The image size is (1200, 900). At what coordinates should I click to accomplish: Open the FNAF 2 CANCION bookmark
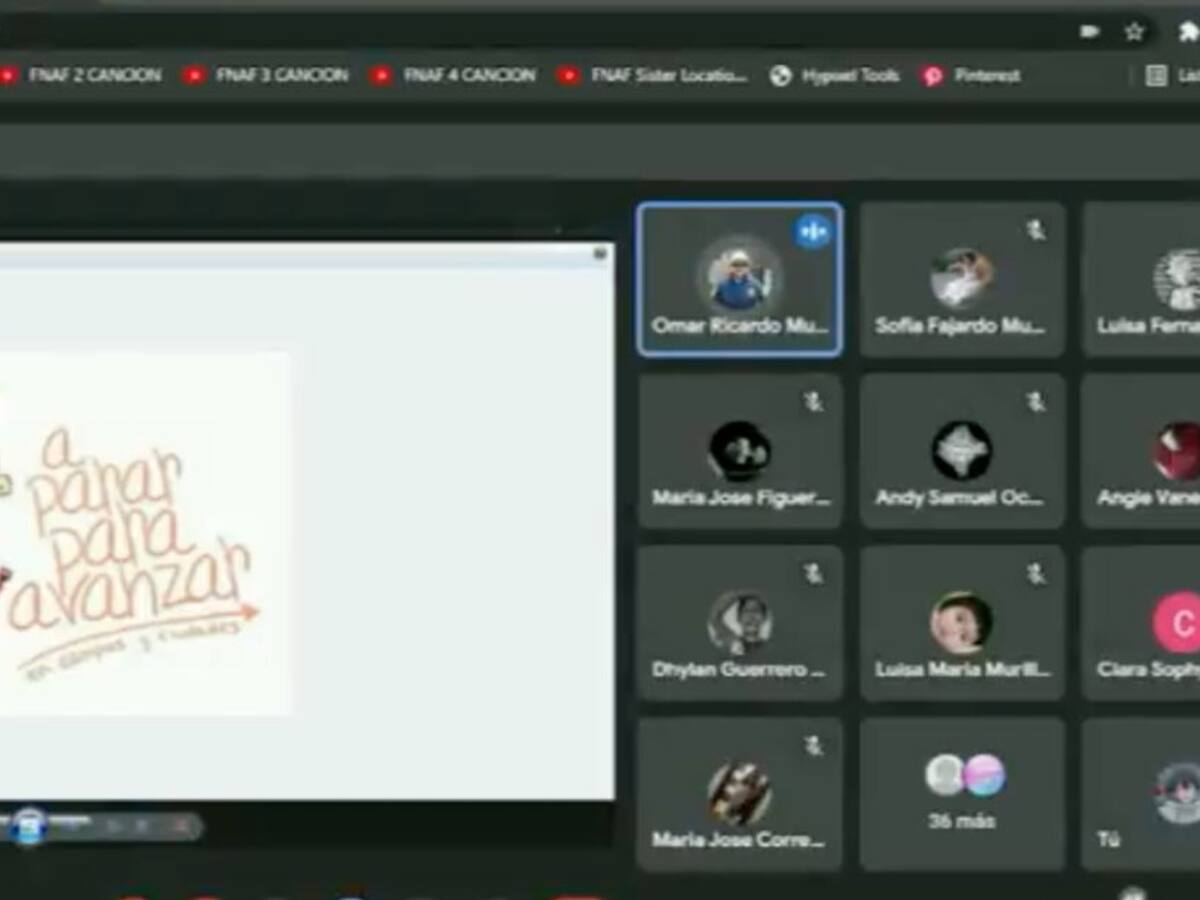[x=82, y=75]
